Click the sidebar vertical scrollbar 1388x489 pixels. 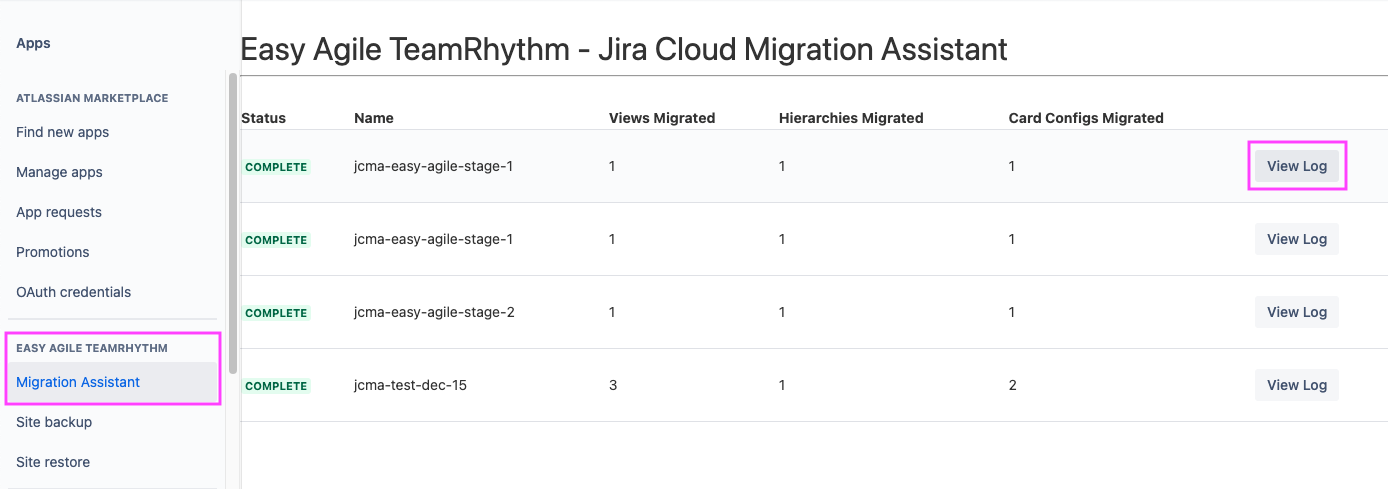click(x=233, y=220)
